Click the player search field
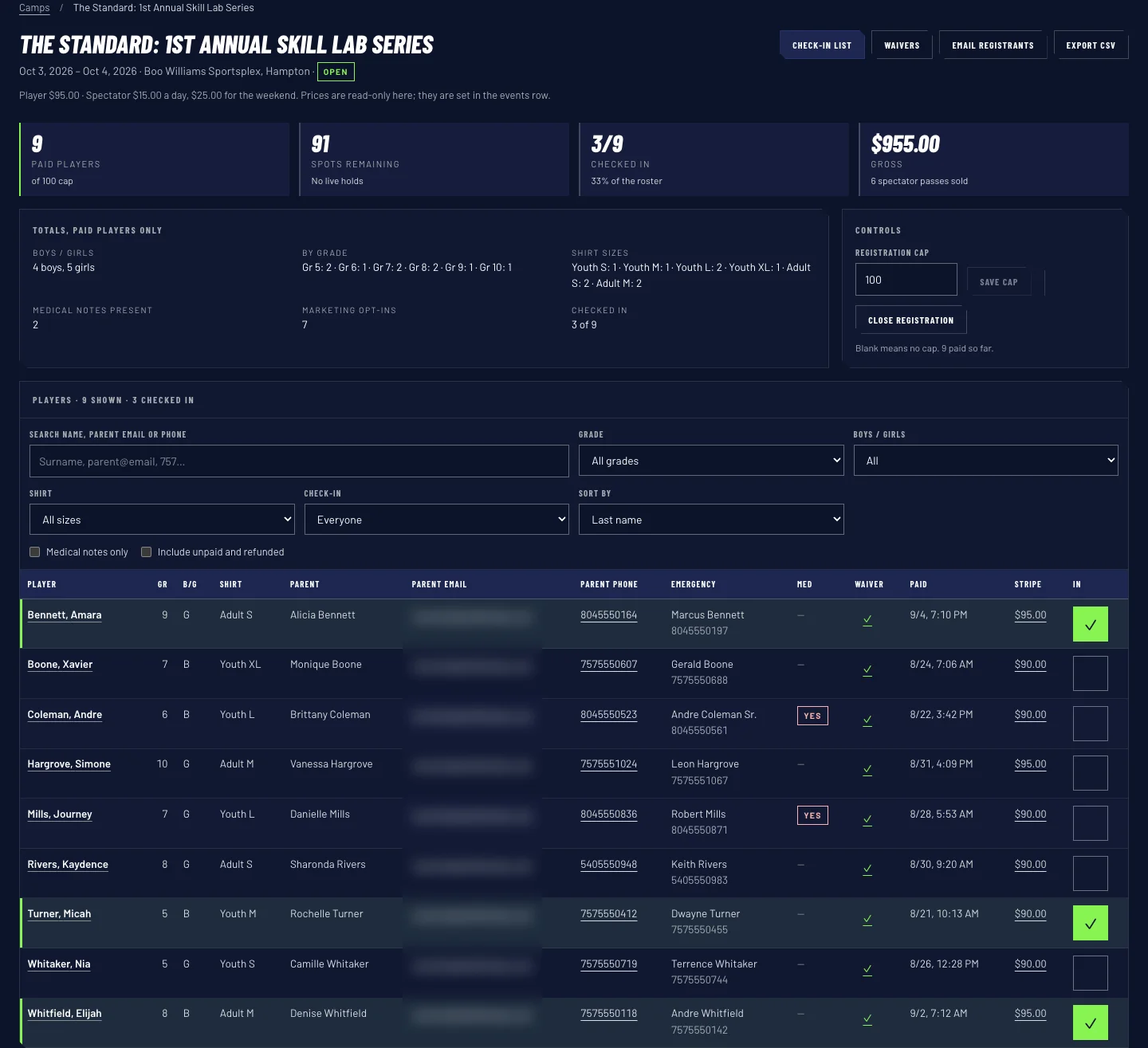Viewport: 1148px width, 1048px height. [299, 461]
